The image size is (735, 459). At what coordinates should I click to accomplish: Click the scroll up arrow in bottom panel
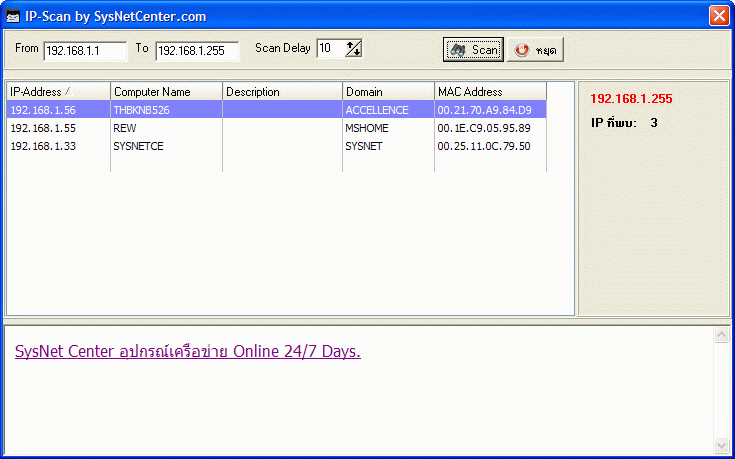tap(722, 335)
